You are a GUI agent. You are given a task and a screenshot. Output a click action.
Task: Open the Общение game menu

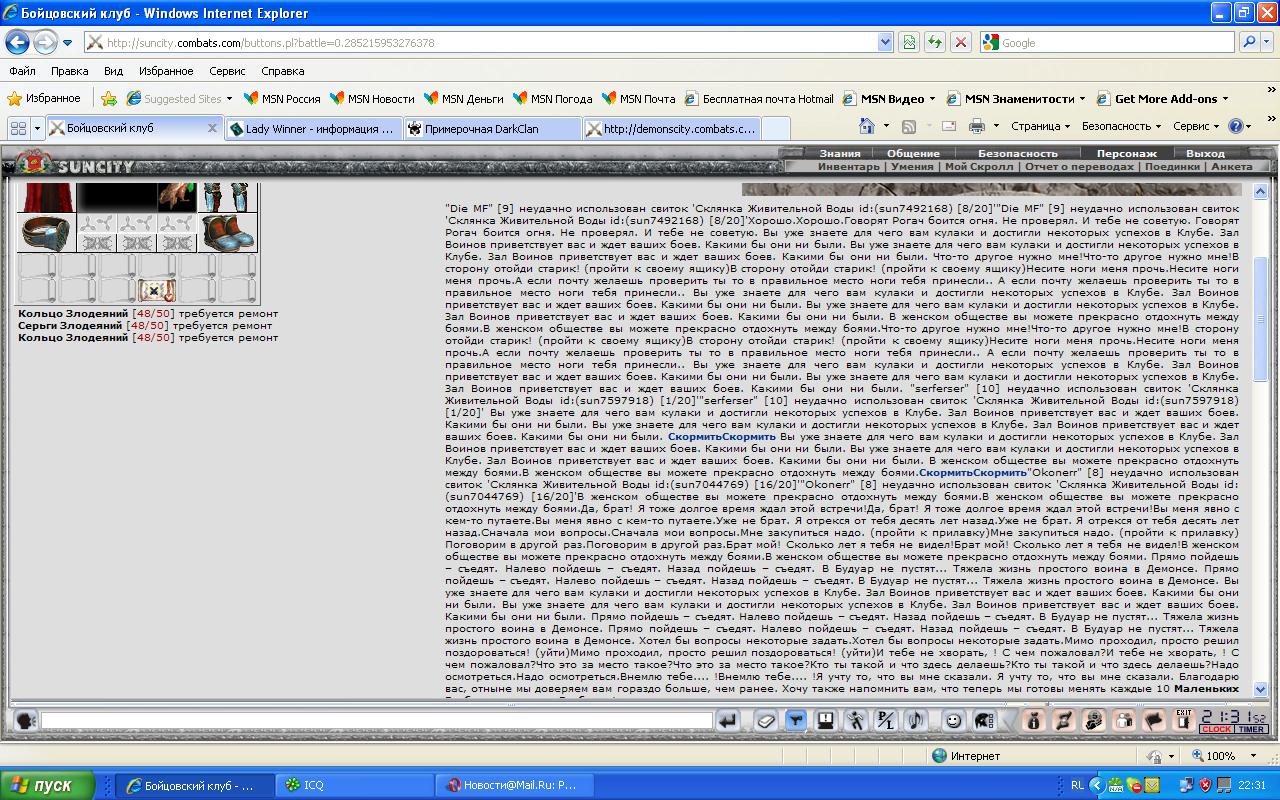point(912,154)
